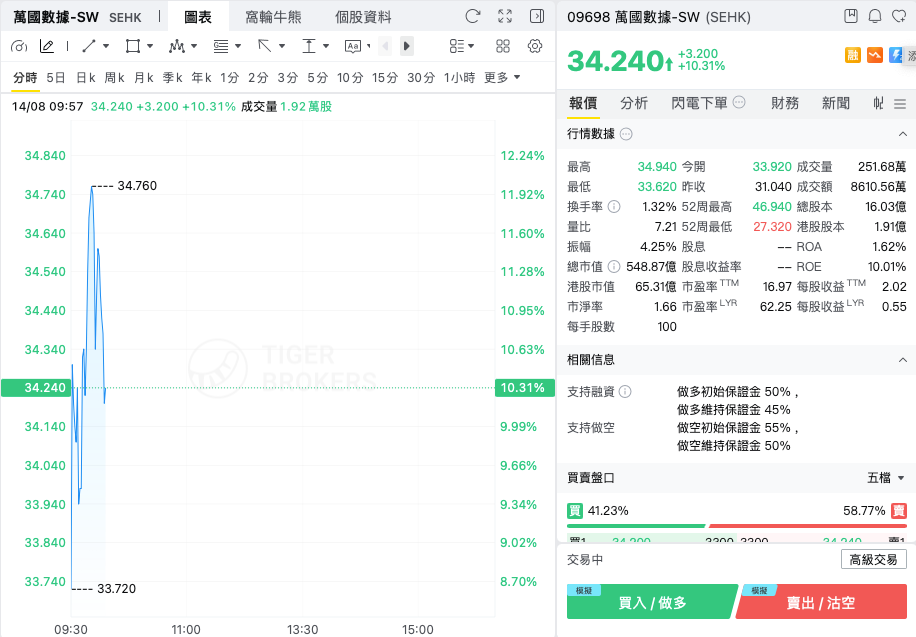Collapse the right side panel

coord(536,16)
